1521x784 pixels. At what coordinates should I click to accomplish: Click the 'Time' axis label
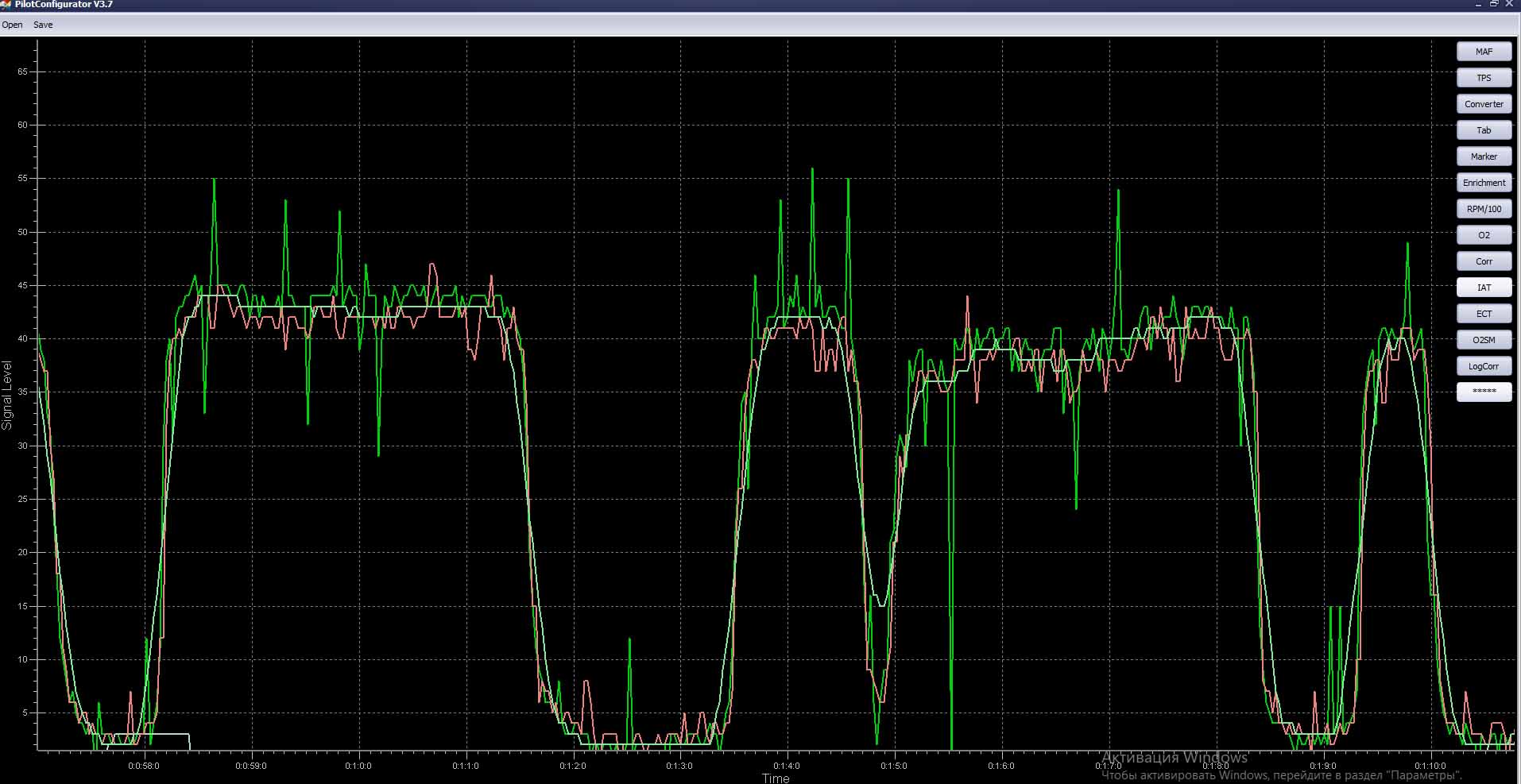(776, 778)
